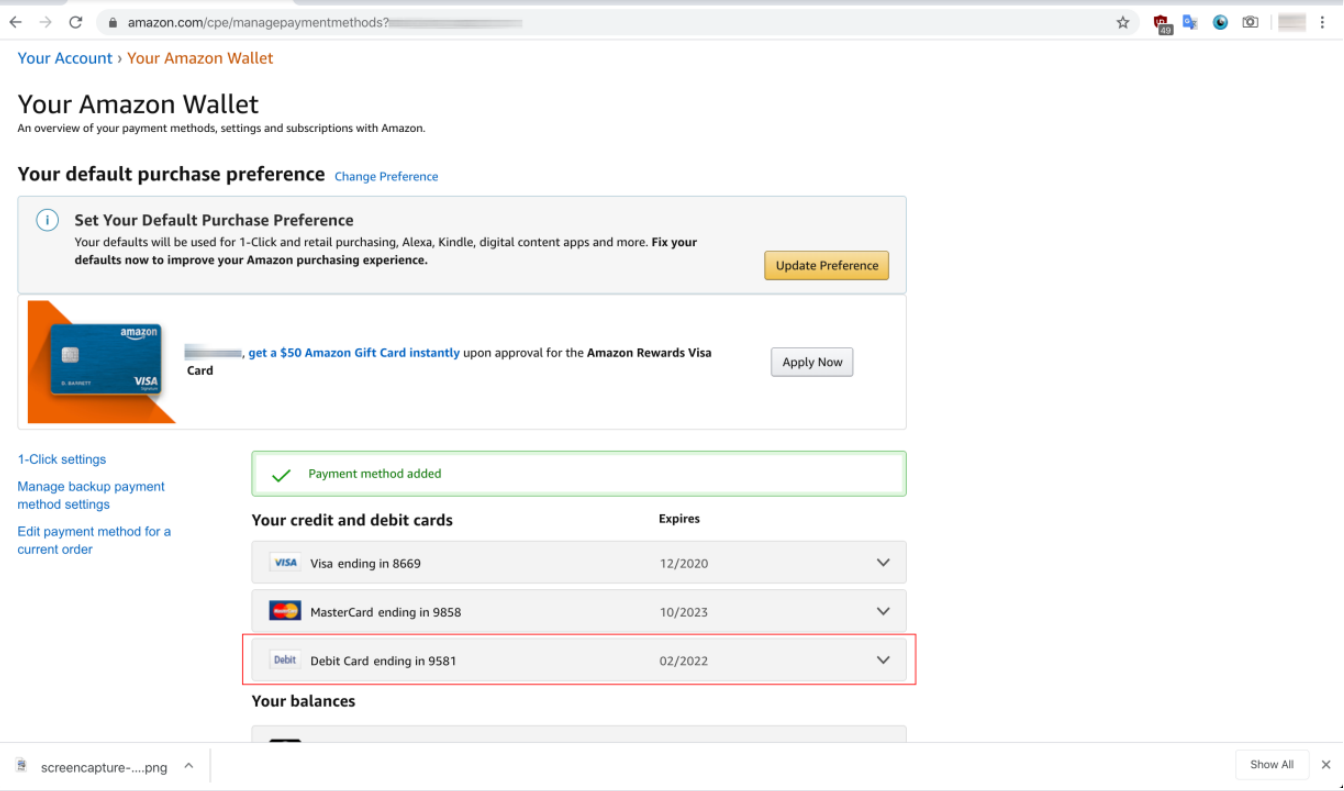Click the MasterCard logo on card ending 9858
Image resolution: width=1344 pixels, height=791 pixels.
coord(285,611)
